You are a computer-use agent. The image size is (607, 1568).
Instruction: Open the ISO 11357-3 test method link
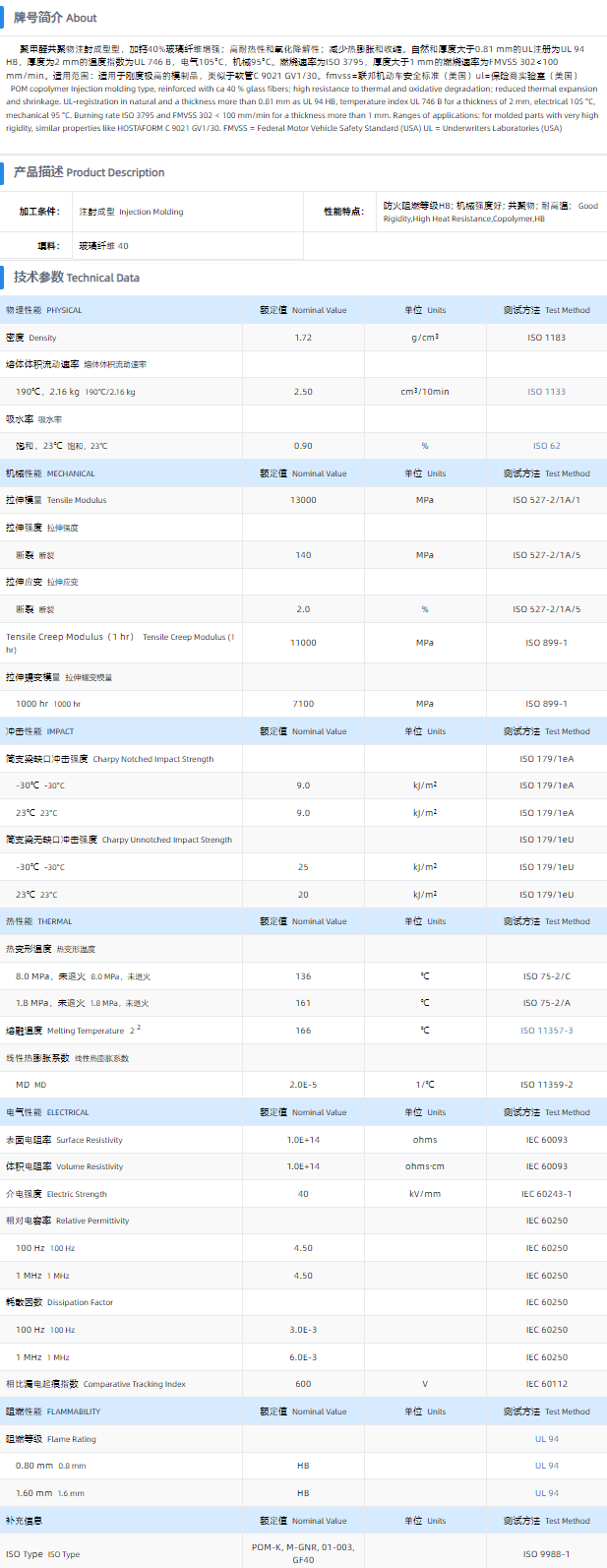click(546, 1031)
